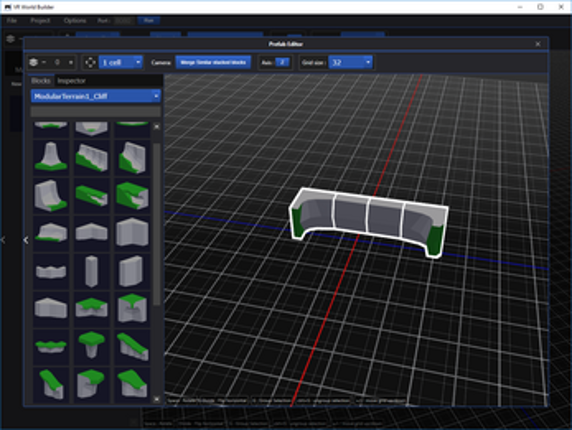This screenshot has width=572, height=430.
Task: Collapse the blocks panel with left arrow
Action: tap(26, 240)
